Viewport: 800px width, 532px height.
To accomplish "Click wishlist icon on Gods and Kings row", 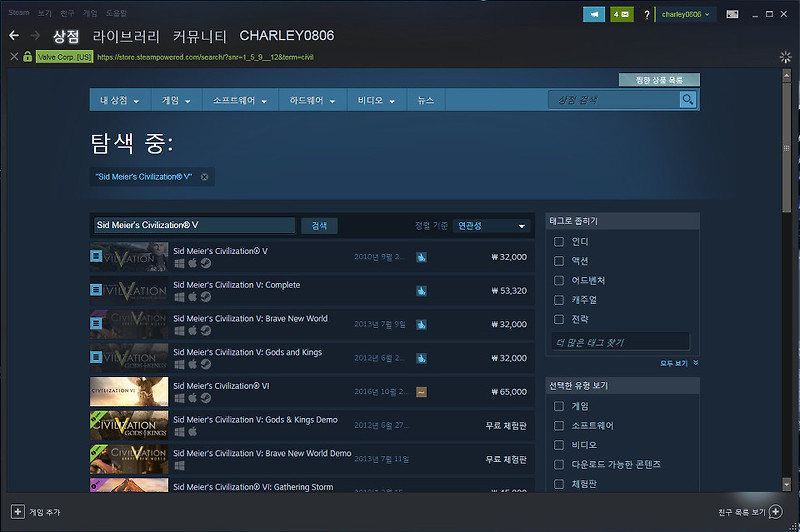I will (x=421, y=358).
